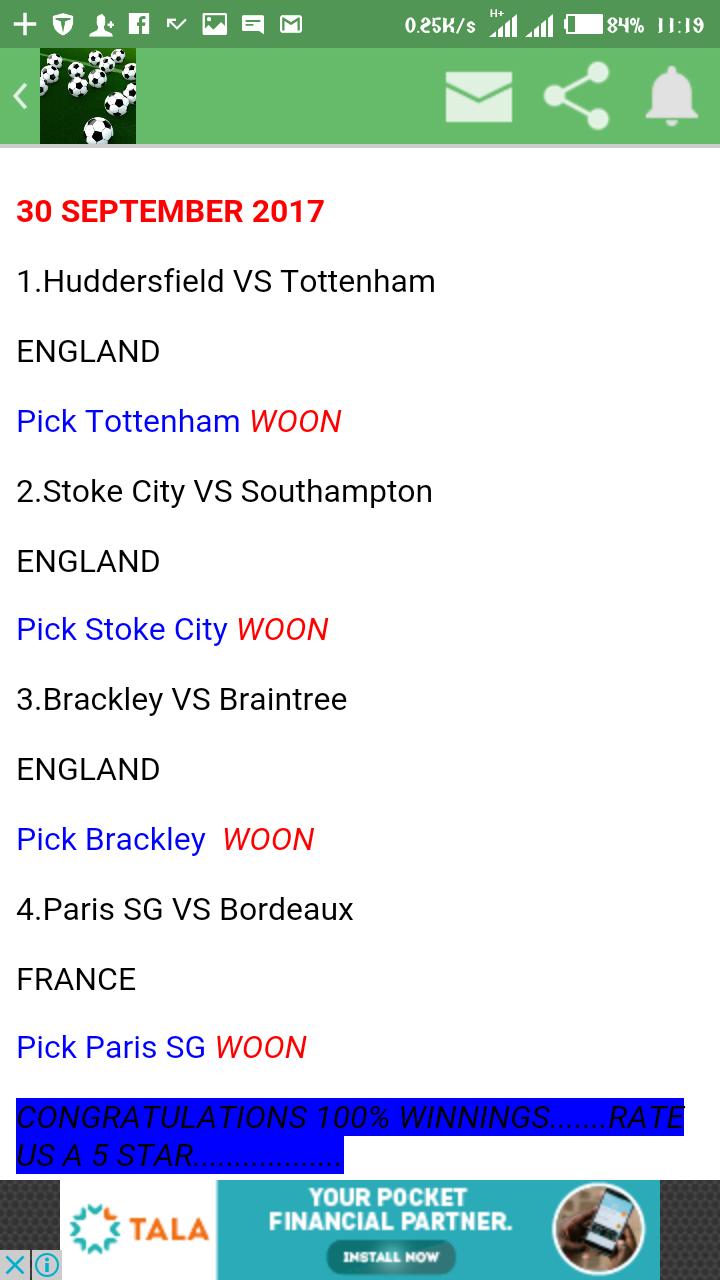Screen dimensions: 720x1280
Task: Tap the congratulations rate us banner
Action: [350, 1135]
